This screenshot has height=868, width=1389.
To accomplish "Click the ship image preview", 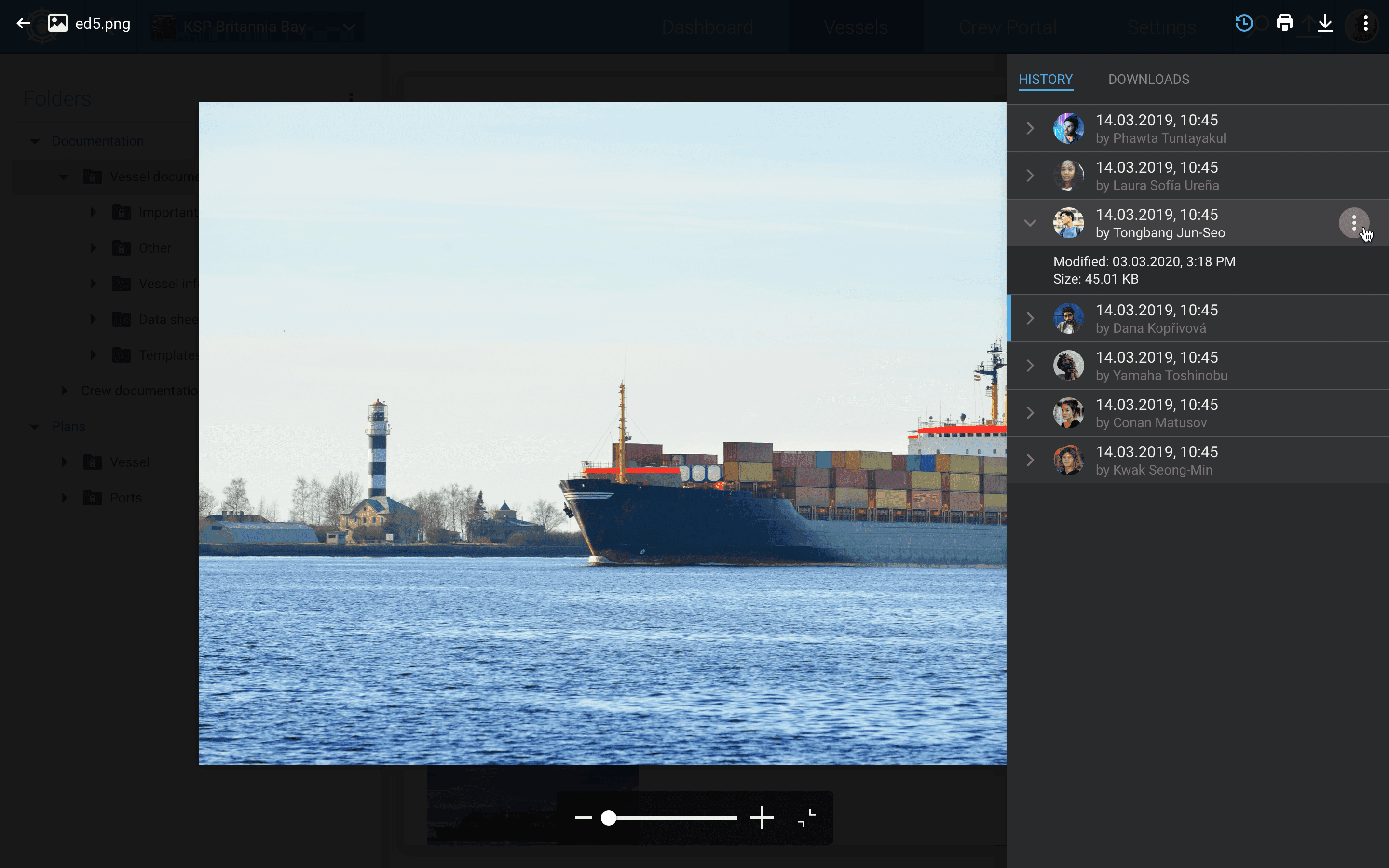I will click(603, 434).
